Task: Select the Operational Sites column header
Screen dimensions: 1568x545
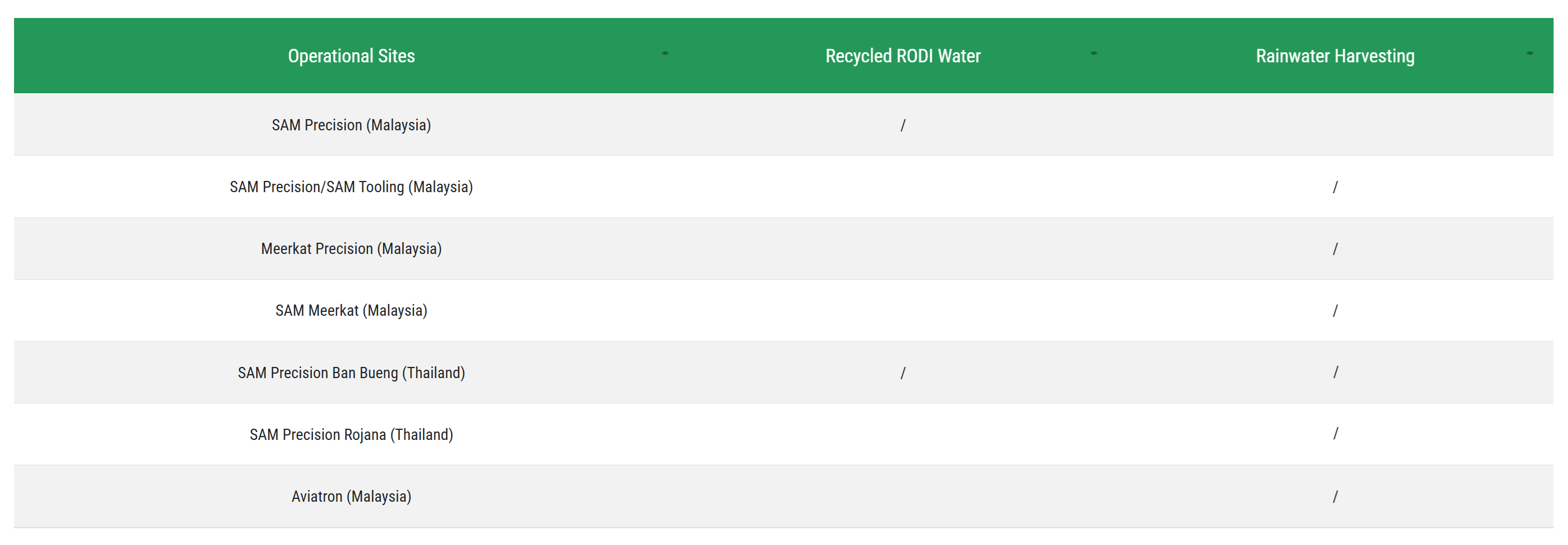Action: click(351, 56)
